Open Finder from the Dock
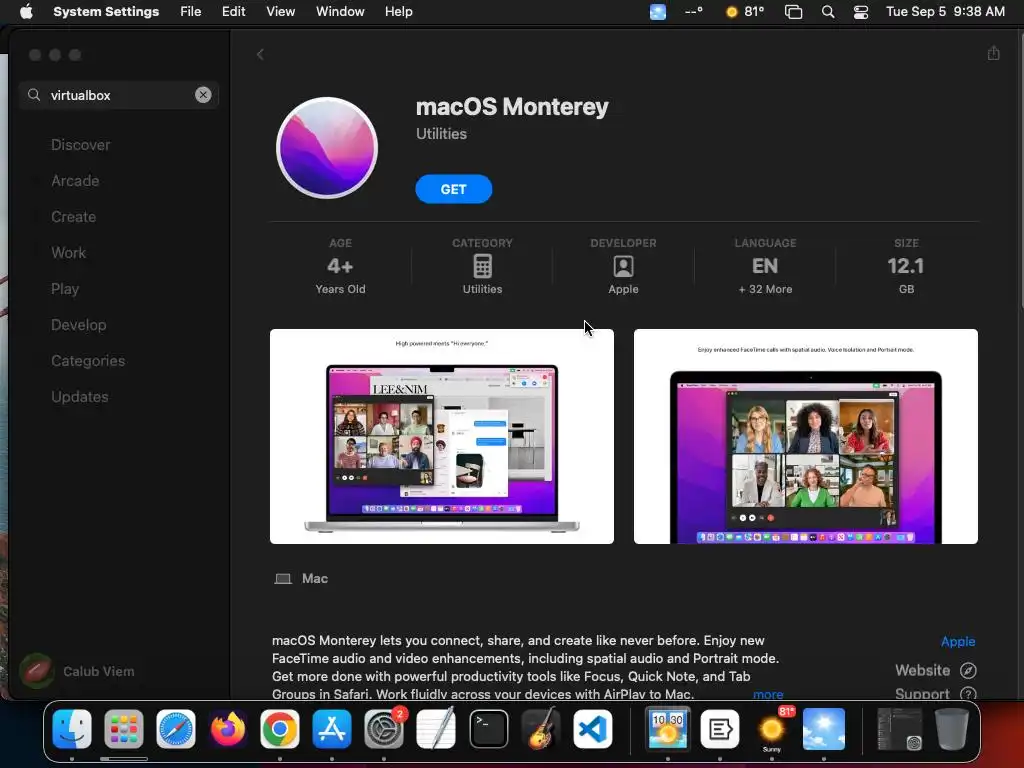The image size is (1024, 768). coord(72,729)
